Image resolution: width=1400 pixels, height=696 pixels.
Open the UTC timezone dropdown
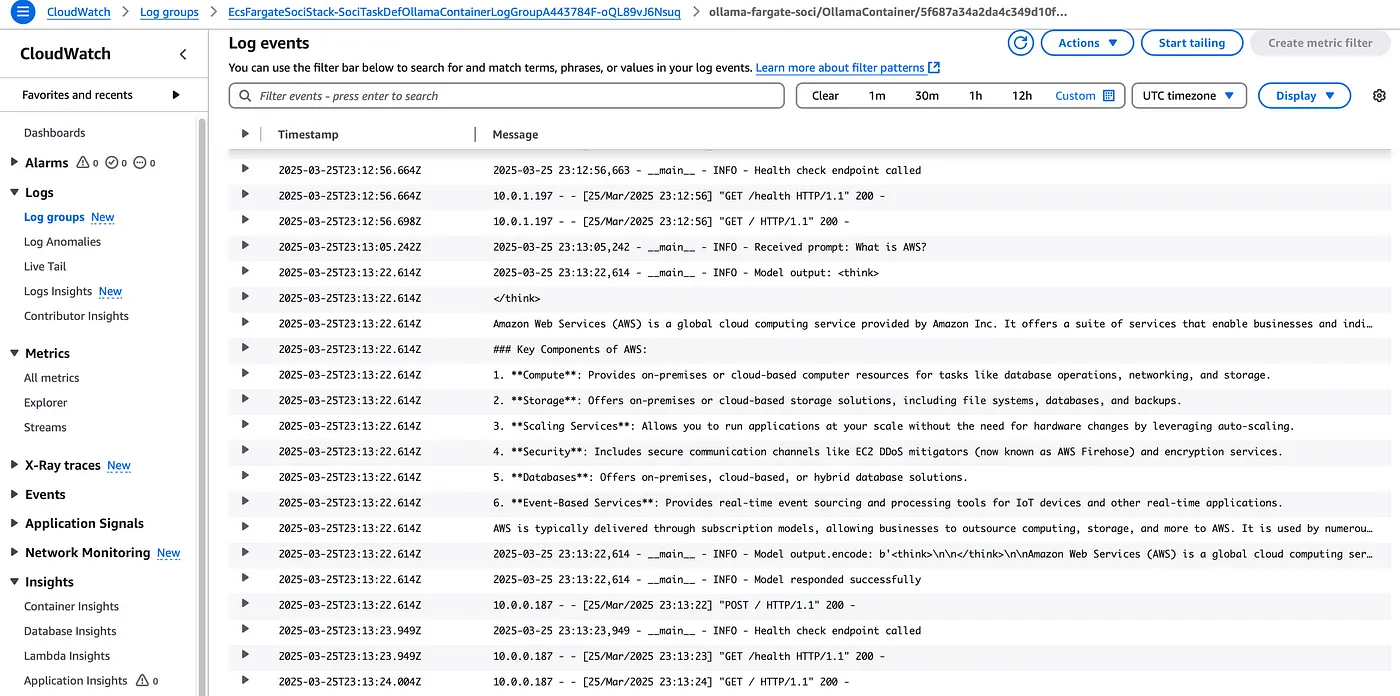tap(1189, 96)
